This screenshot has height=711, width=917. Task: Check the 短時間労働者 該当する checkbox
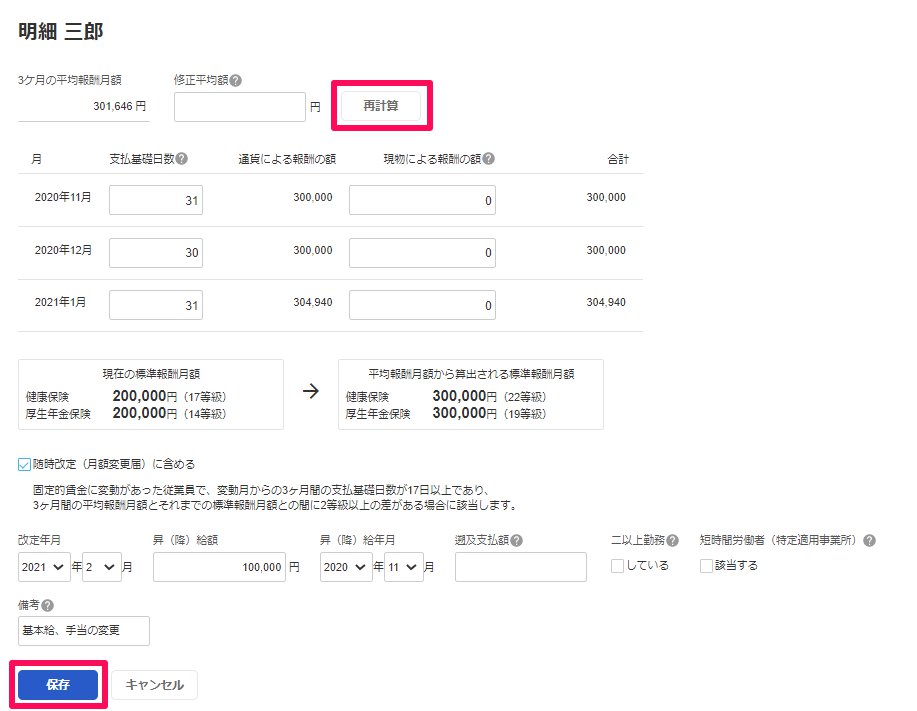click(706, 566)
